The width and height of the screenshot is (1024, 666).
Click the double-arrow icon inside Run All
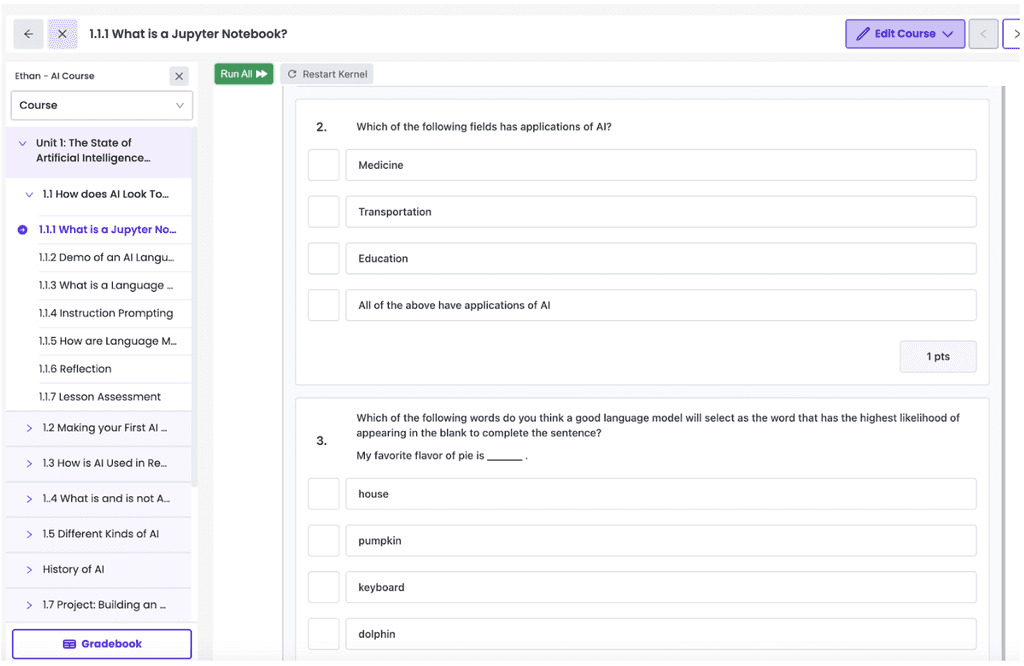pos(261,73)
